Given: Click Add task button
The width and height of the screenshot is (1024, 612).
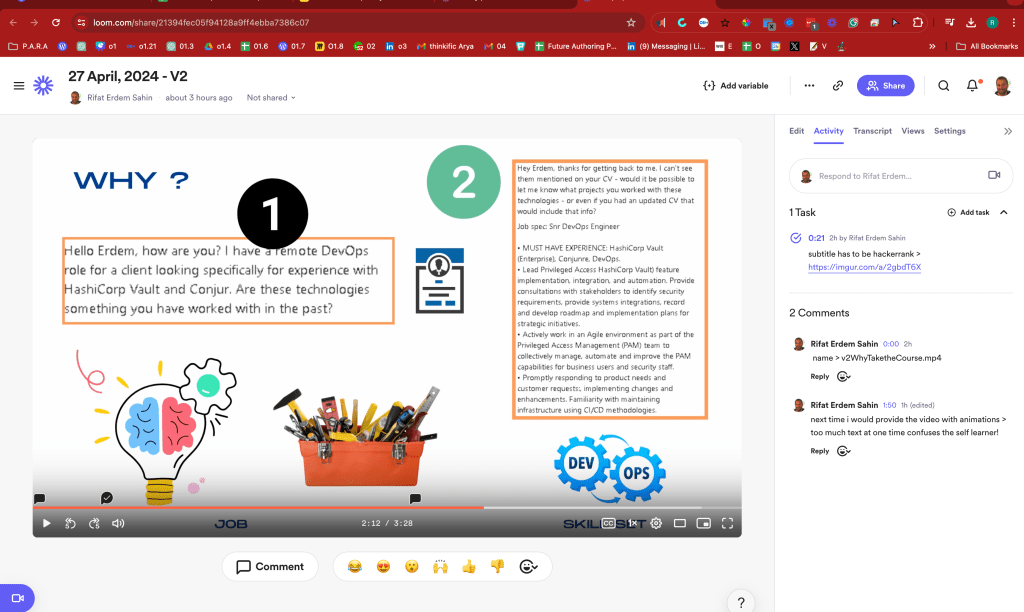Looking at the screenshot, I should (x=968, y=212).
